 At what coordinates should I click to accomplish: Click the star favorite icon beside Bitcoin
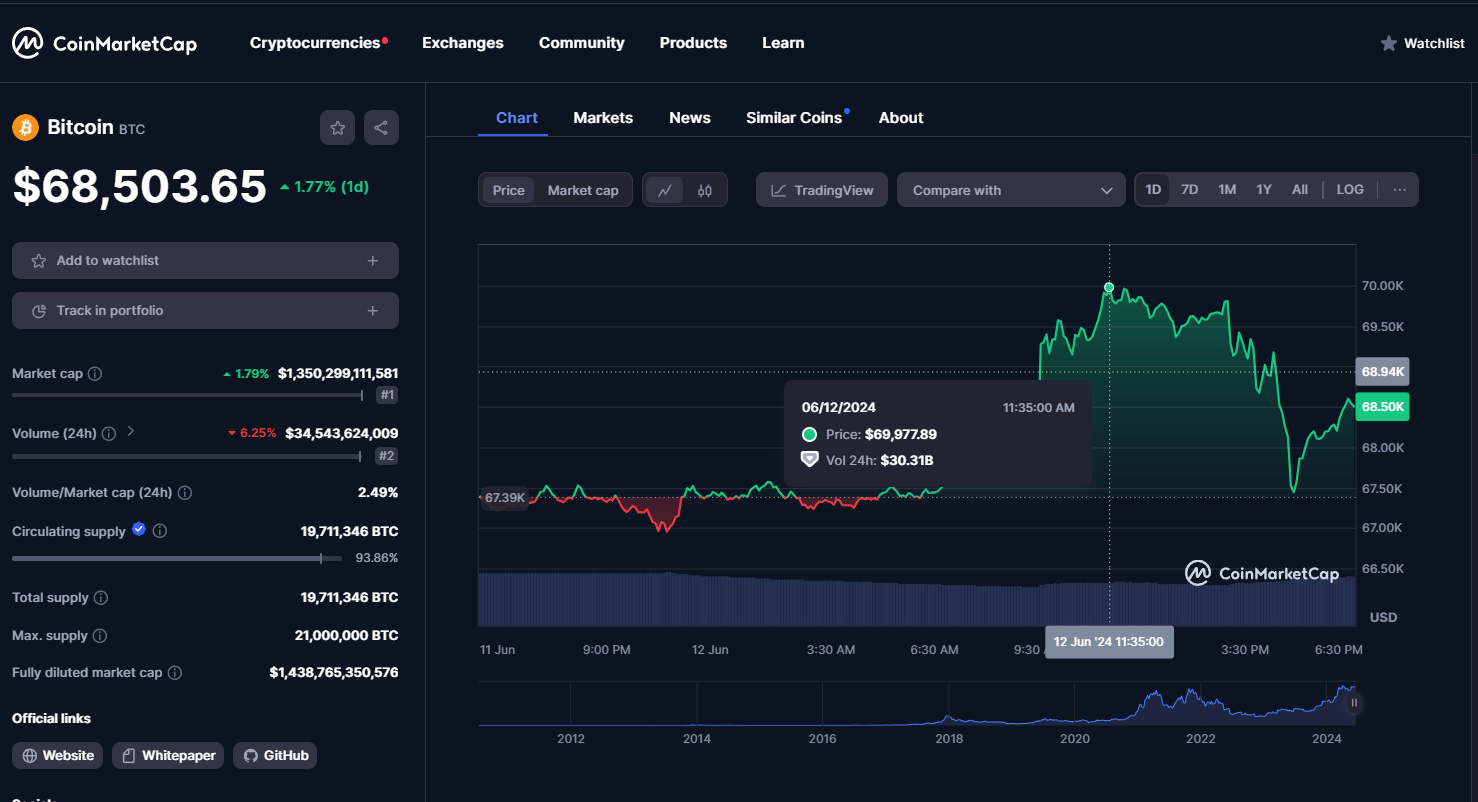338,128
